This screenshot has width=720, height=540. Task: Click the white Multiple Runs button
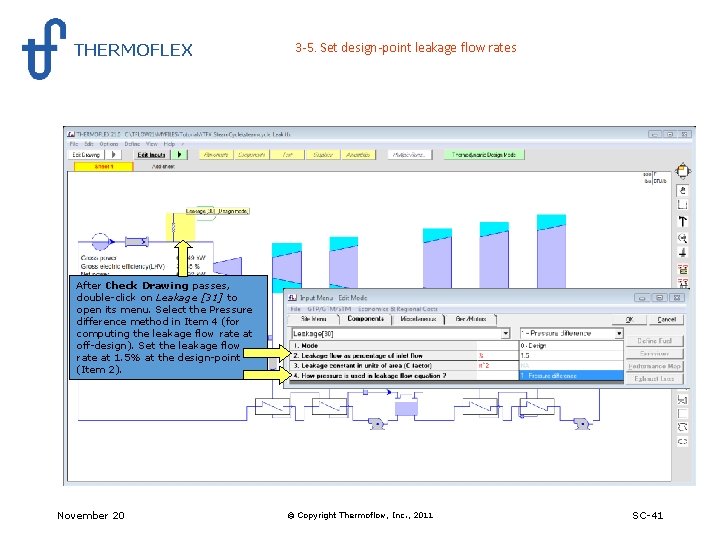409,155
